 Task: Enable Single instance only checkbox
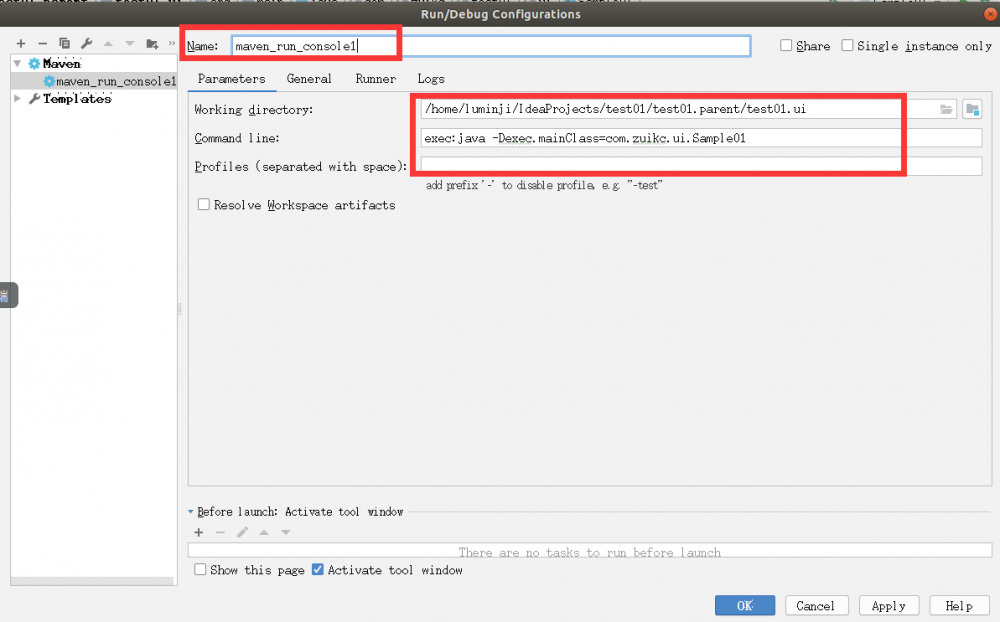point(847,45)
